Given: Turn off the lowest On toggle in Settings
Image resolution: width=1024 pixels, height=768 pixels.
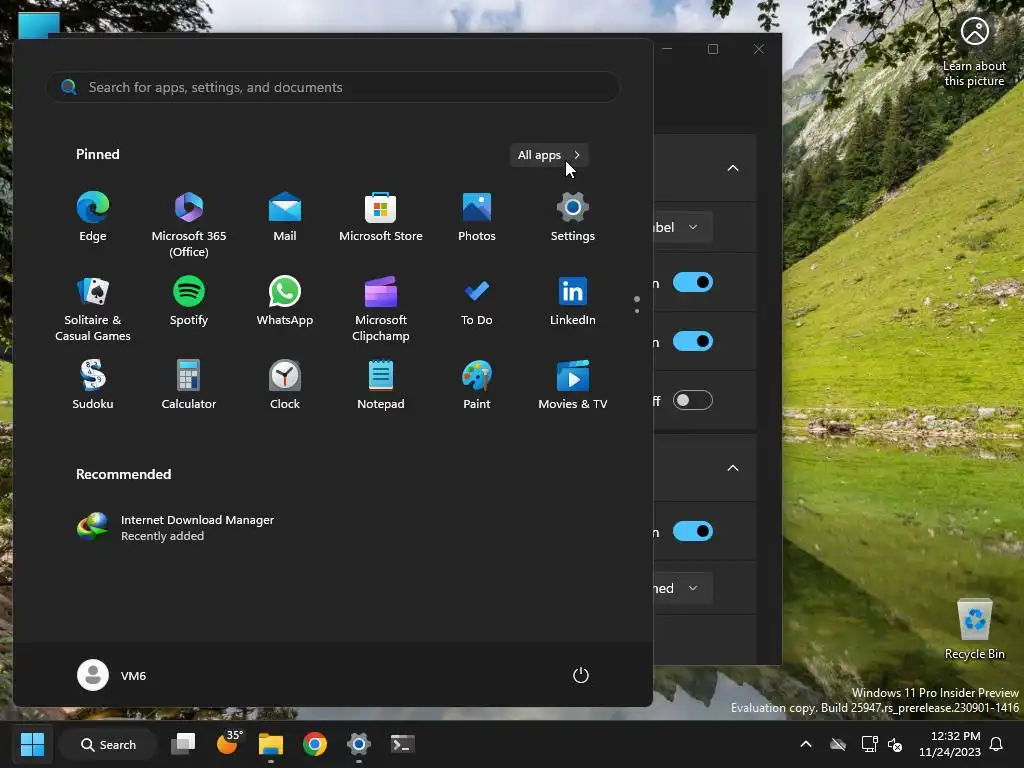Looking at the screenshot, I should click(693, 531).
